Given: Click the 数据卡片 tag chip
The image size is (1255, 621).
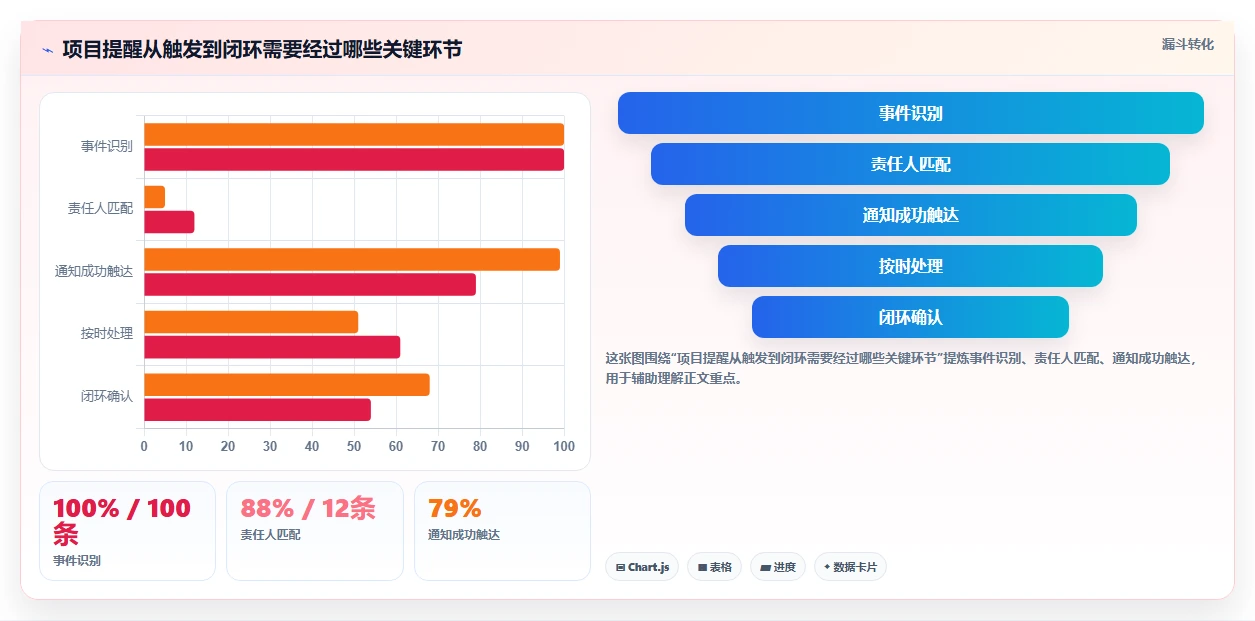Looking at the screenshot, I should 850,567.
